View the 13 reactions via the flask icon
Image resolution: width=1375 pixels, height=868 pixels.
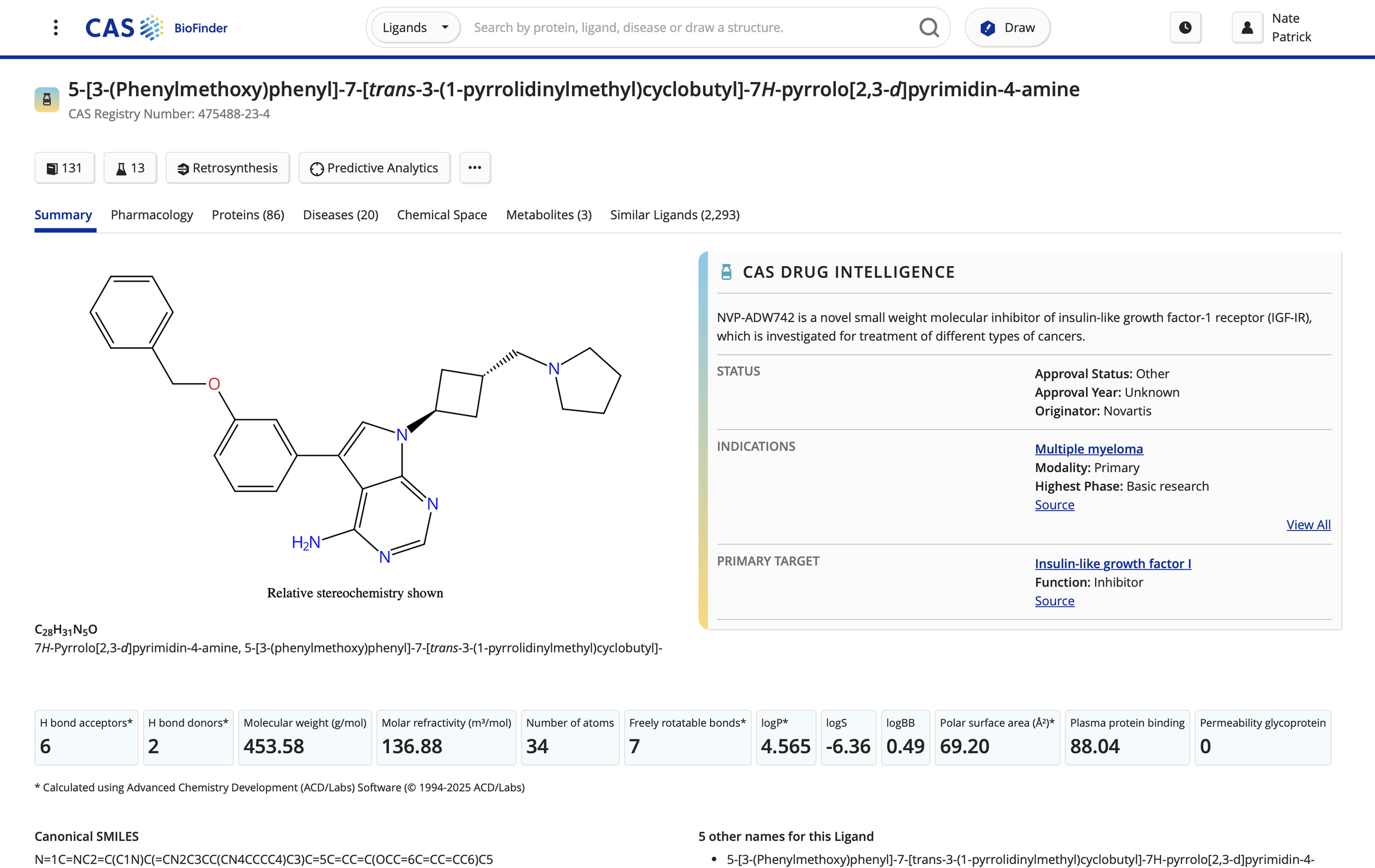coord(130,168)
